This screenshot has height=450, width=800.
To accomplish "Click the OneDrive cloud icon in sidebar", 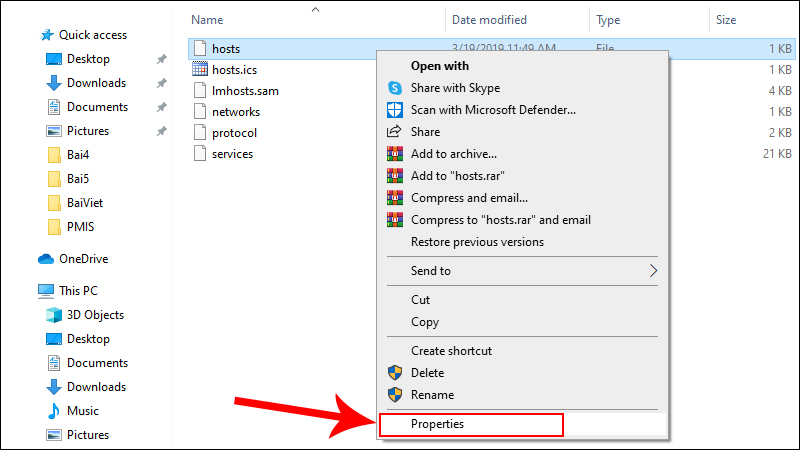I will (46, 259).
